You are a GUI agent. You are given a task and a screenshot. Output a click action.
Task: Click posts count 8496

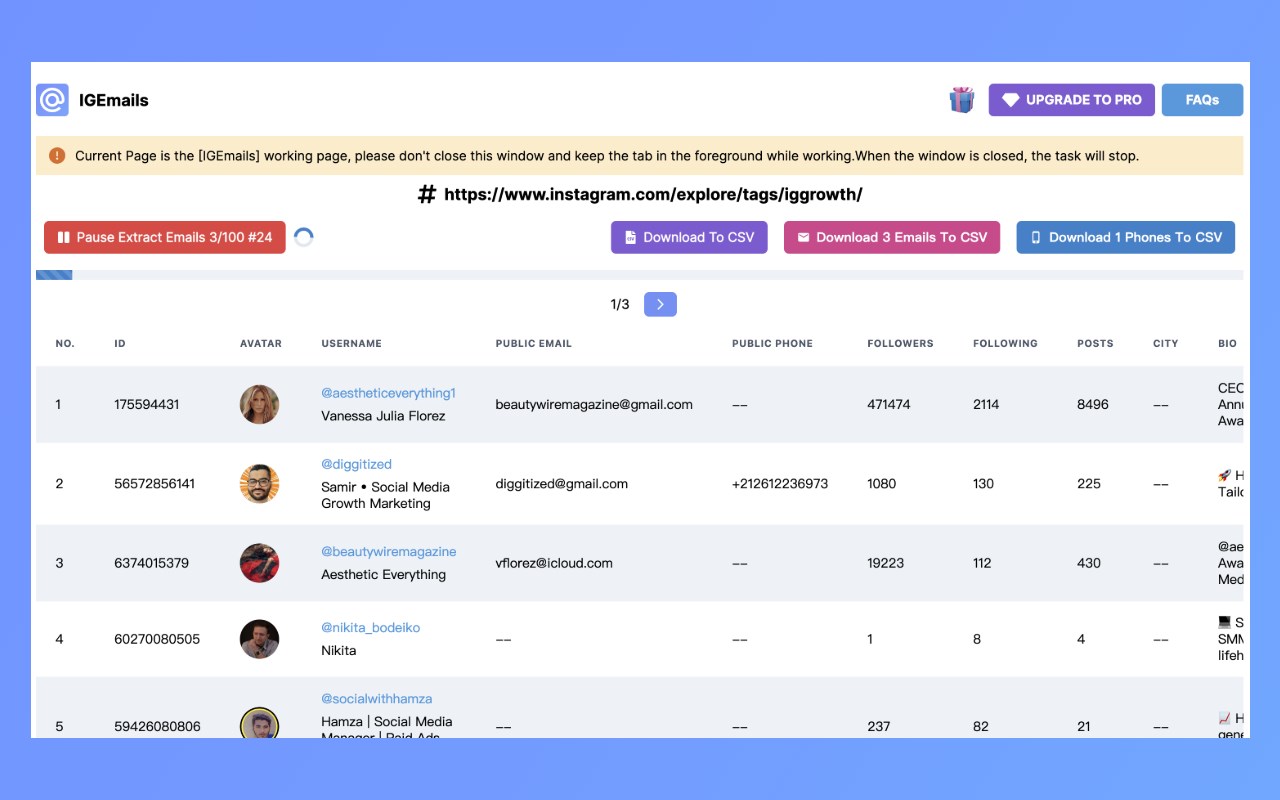[x=1093, y=404]
